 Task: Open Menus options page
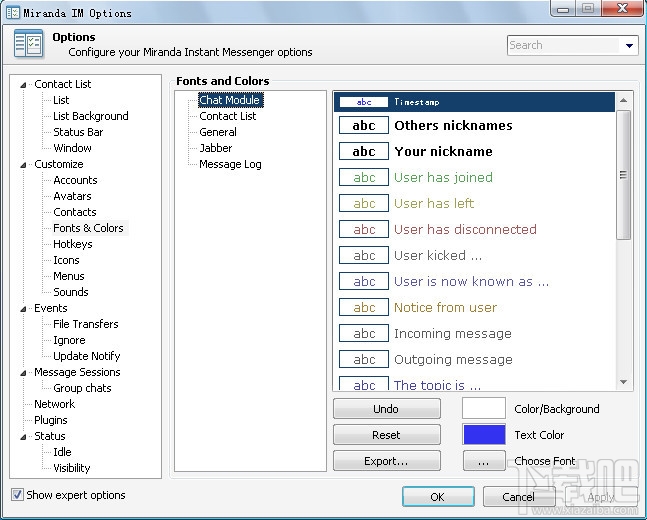(68, 276)
